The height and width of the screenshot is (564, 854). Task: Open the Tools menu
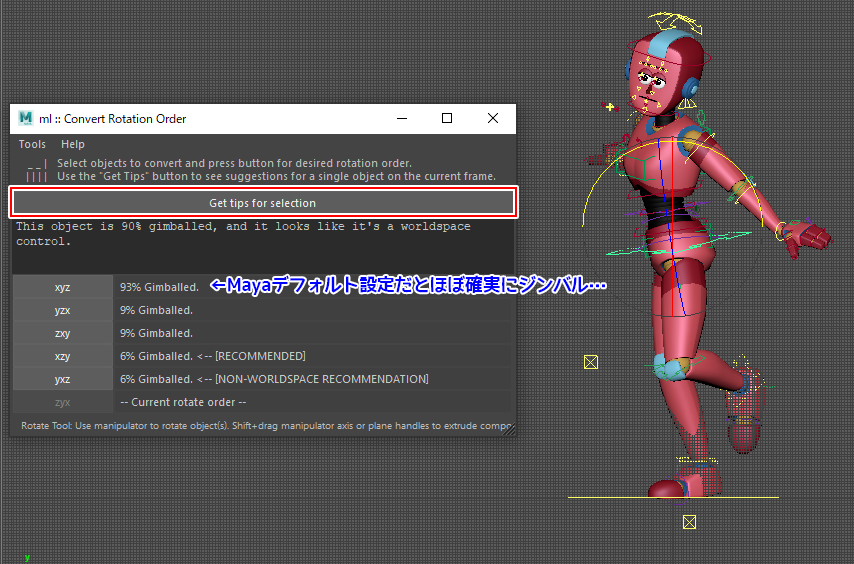[32, 145]
